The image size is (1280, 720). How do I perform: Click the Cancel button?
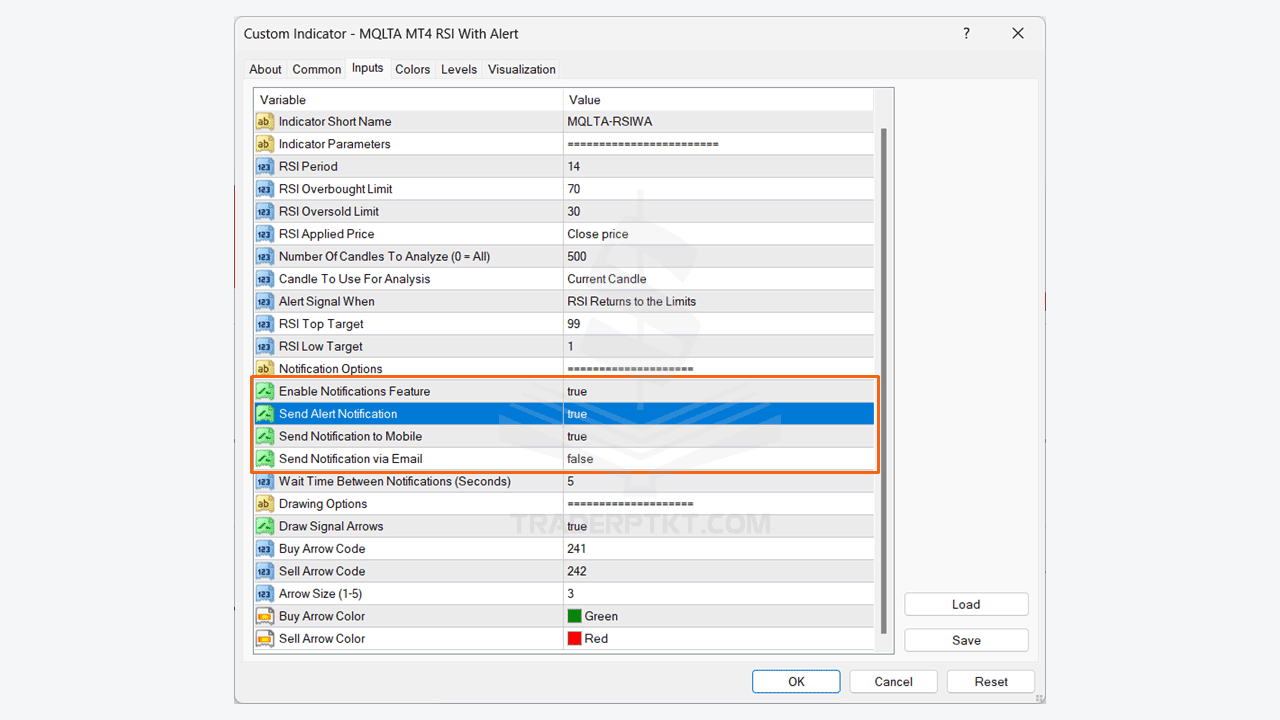coord(893,681)
